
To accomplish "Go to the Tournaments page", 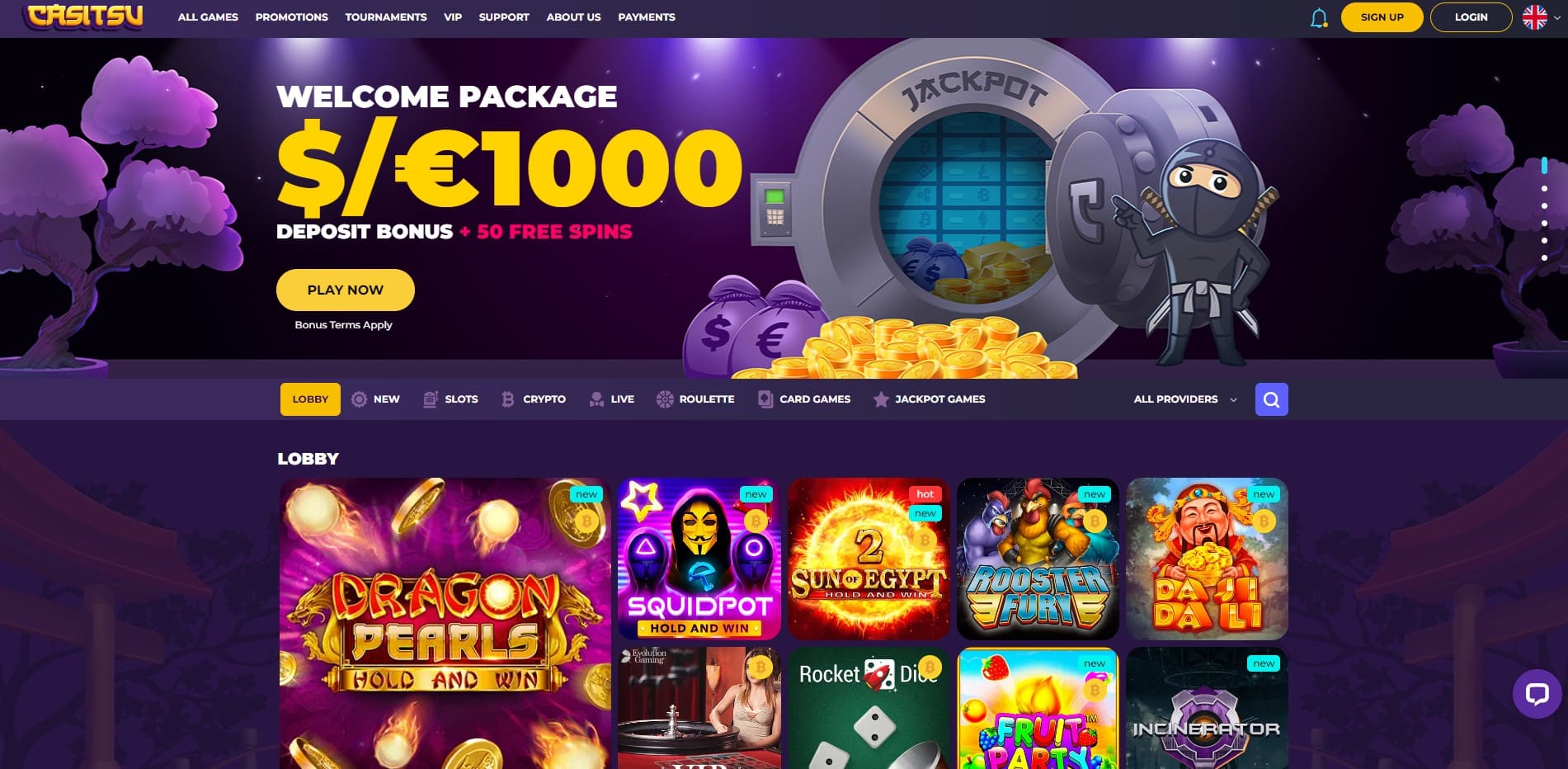I will point(385,17).
